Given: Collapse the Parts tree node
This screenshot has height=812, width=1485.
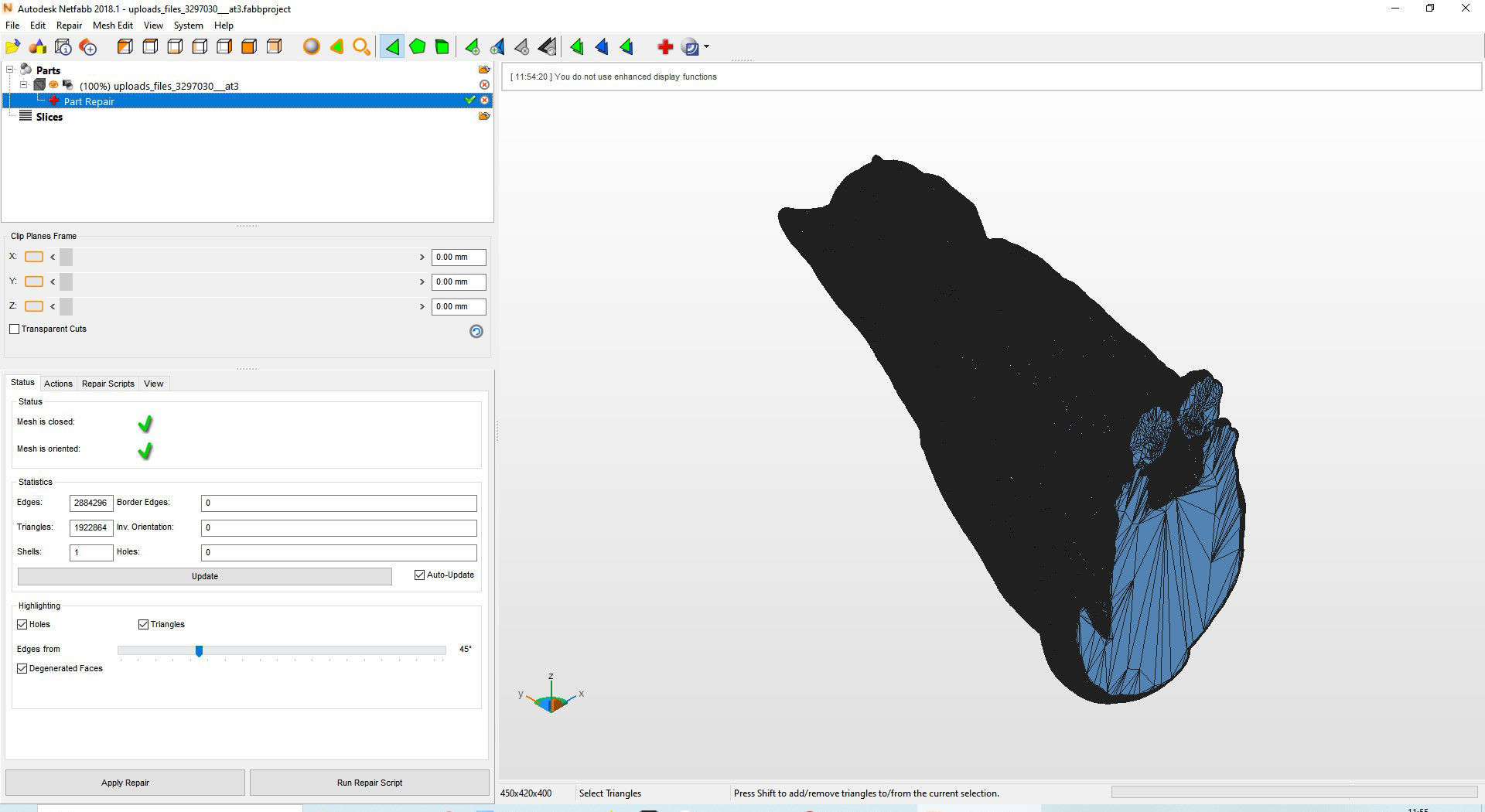Looking at the screenshot, I should coord(10,70).
